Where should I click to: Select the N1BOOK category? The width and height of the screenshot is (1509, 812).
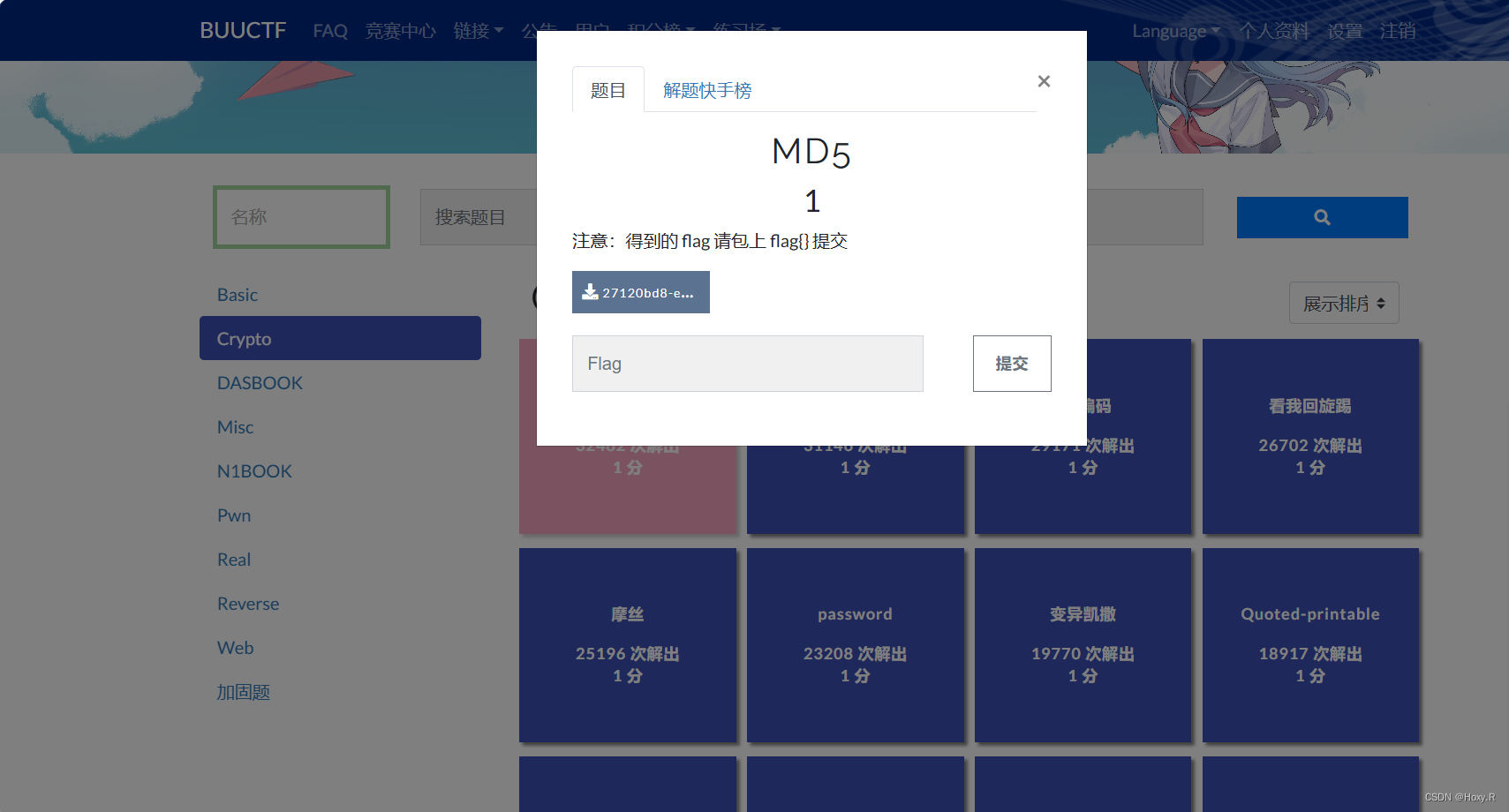[340, 470]
